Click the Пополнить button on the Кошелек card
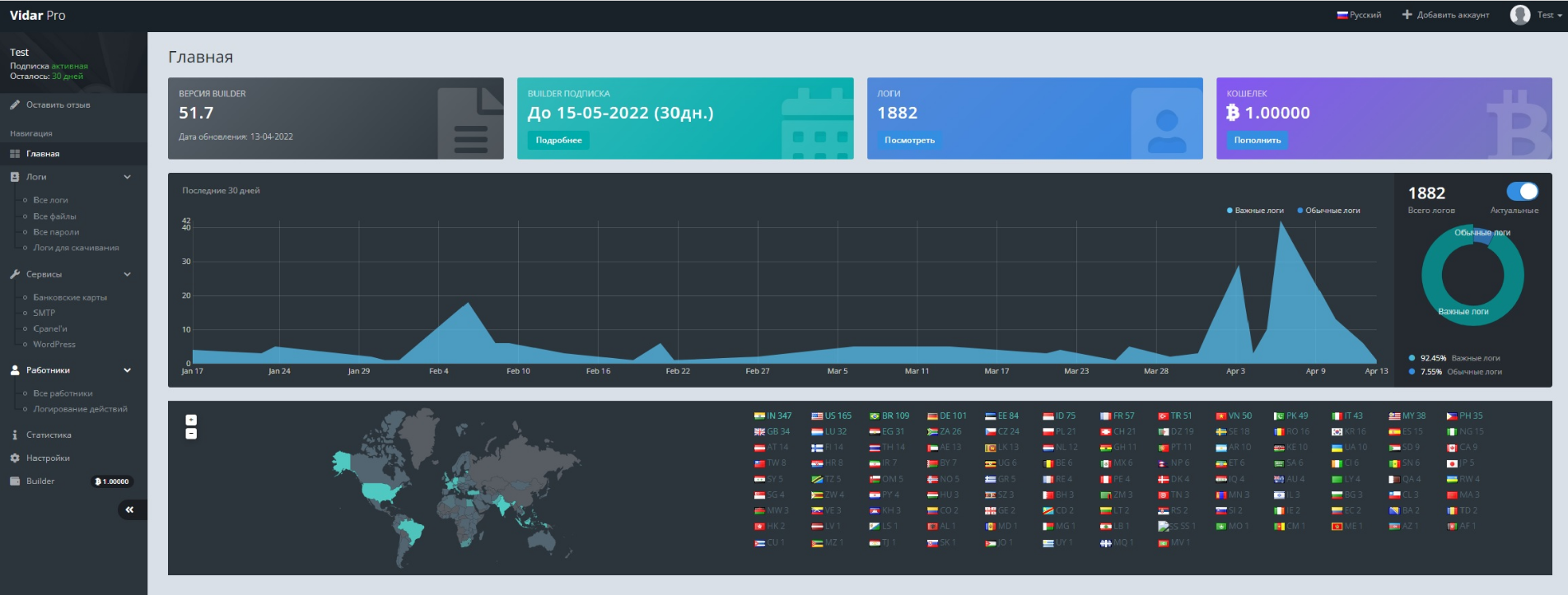 [x=1257, y=141]
